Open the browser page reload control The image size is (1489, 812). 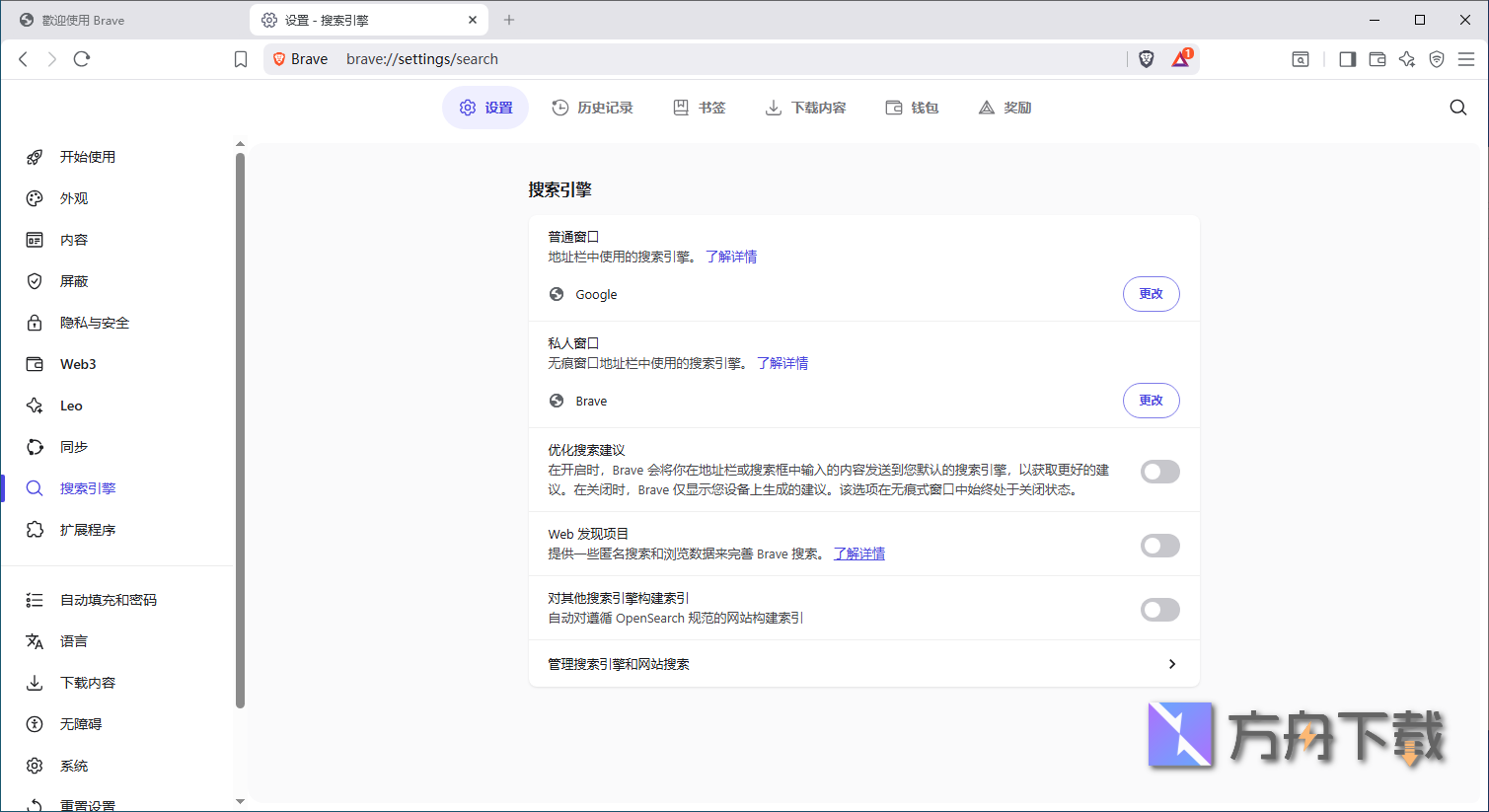coord(81,58)
